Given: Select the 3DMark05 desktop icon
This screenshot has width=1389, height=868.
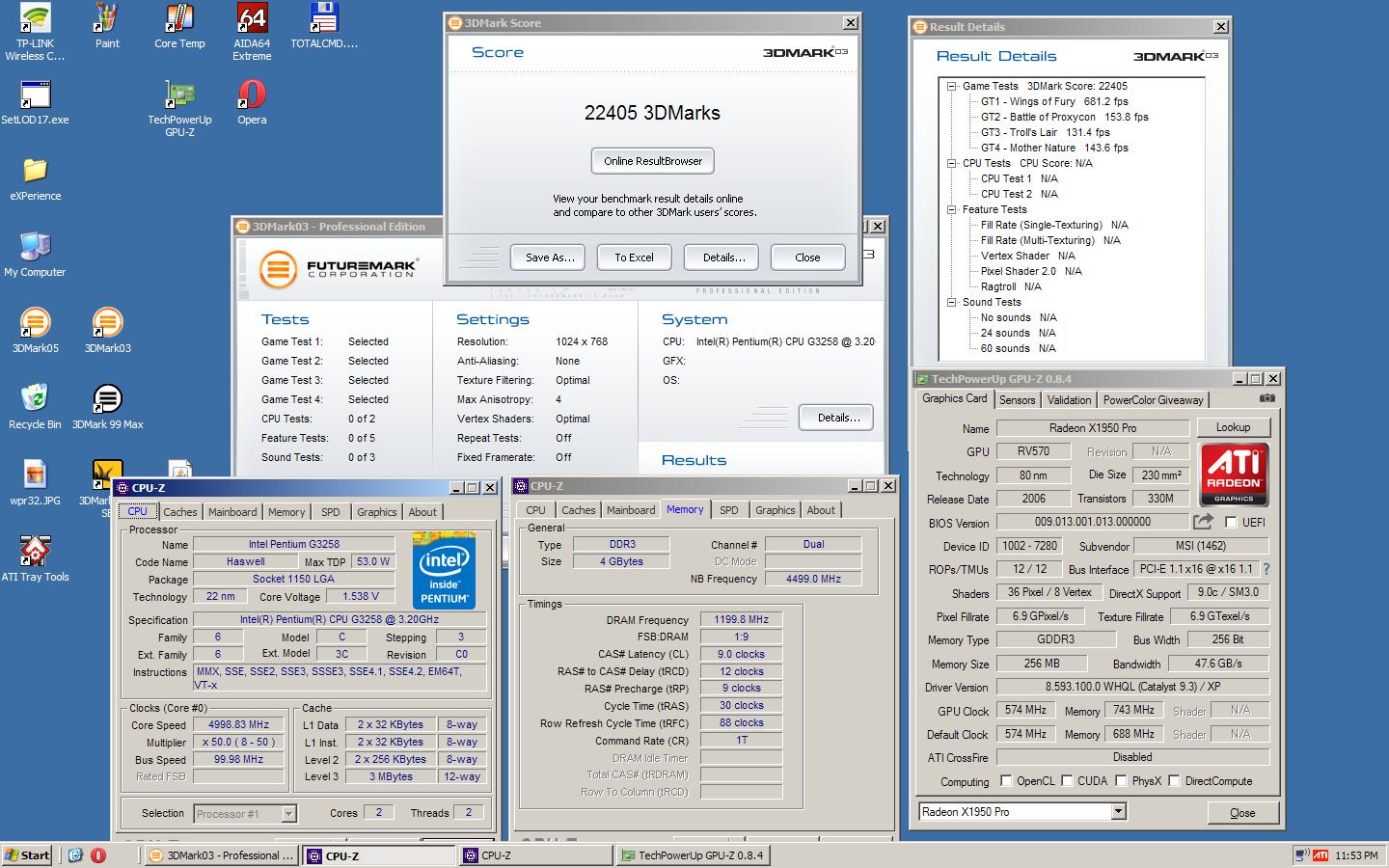Looking at the screenshot, I should tap(36, 331).
